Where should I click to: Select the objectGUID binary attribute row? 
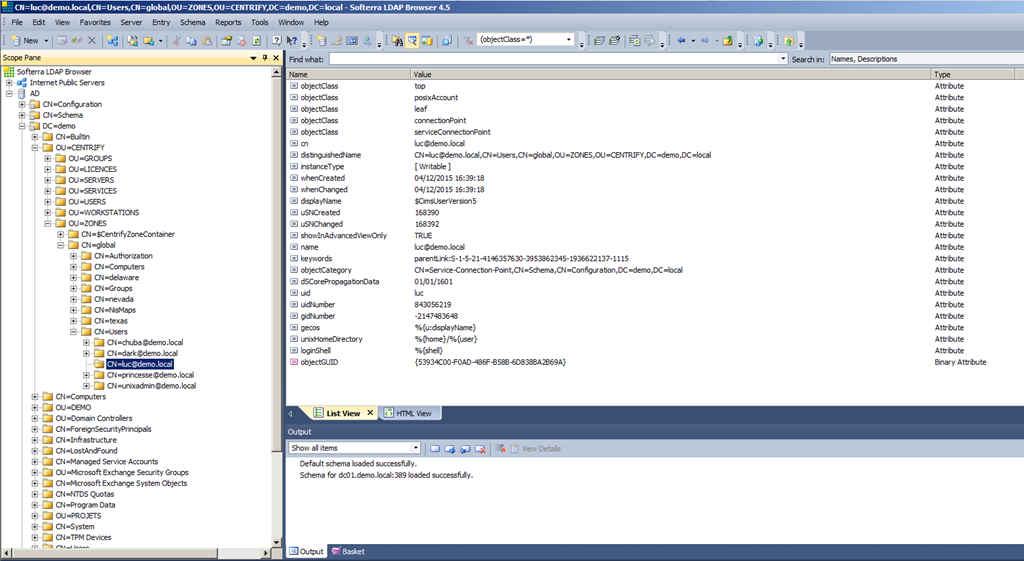tap(654, 362)
